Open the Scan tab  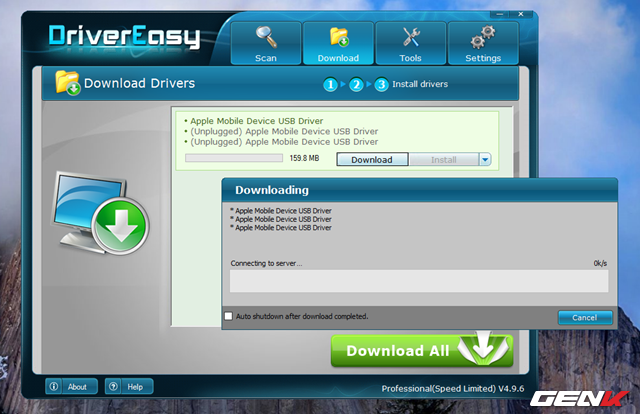tap(266, 42)
